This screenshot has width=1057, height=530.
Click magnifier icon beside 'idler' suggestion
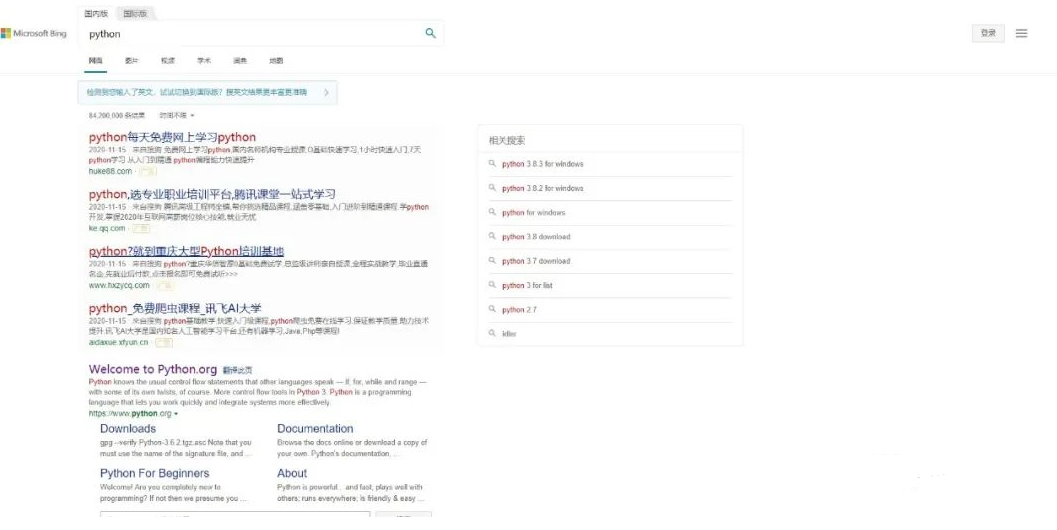(x=492, y=333)
